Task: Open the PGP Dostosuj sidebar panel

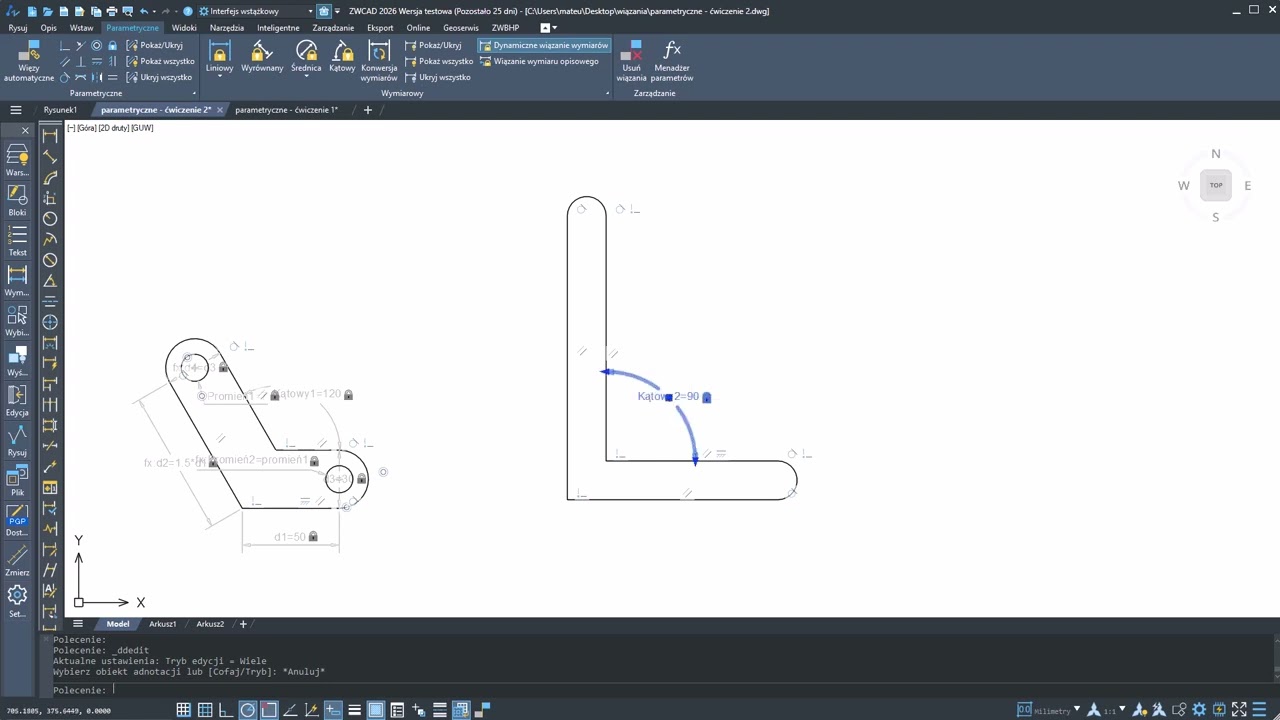Action: pyautogui.click(x=17, y=520)
